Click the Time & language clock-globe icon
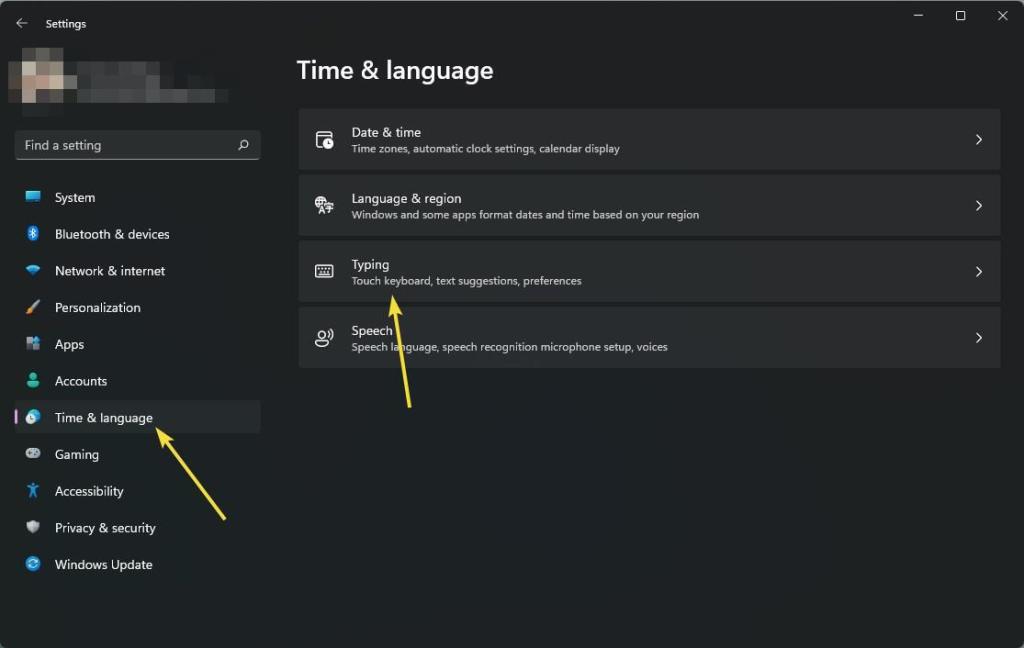This screenshot has width=1024, height=648. click(x=33, y=417)
